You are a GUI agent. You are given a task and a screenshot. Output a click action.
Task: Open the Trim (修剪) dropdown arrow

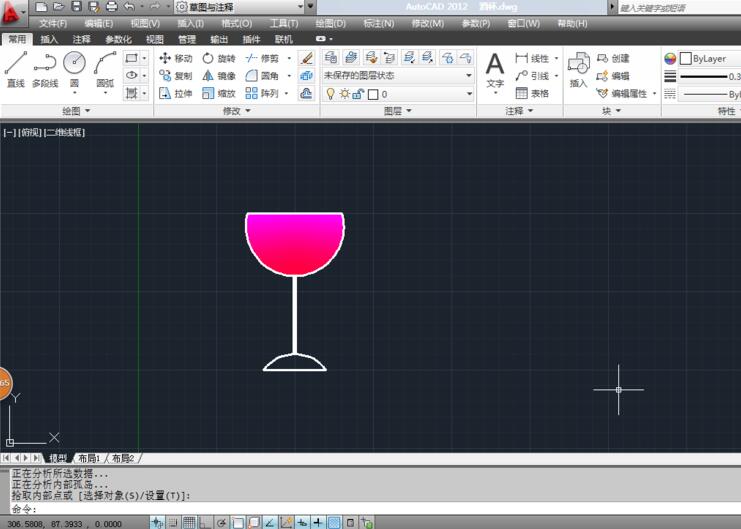289,58
